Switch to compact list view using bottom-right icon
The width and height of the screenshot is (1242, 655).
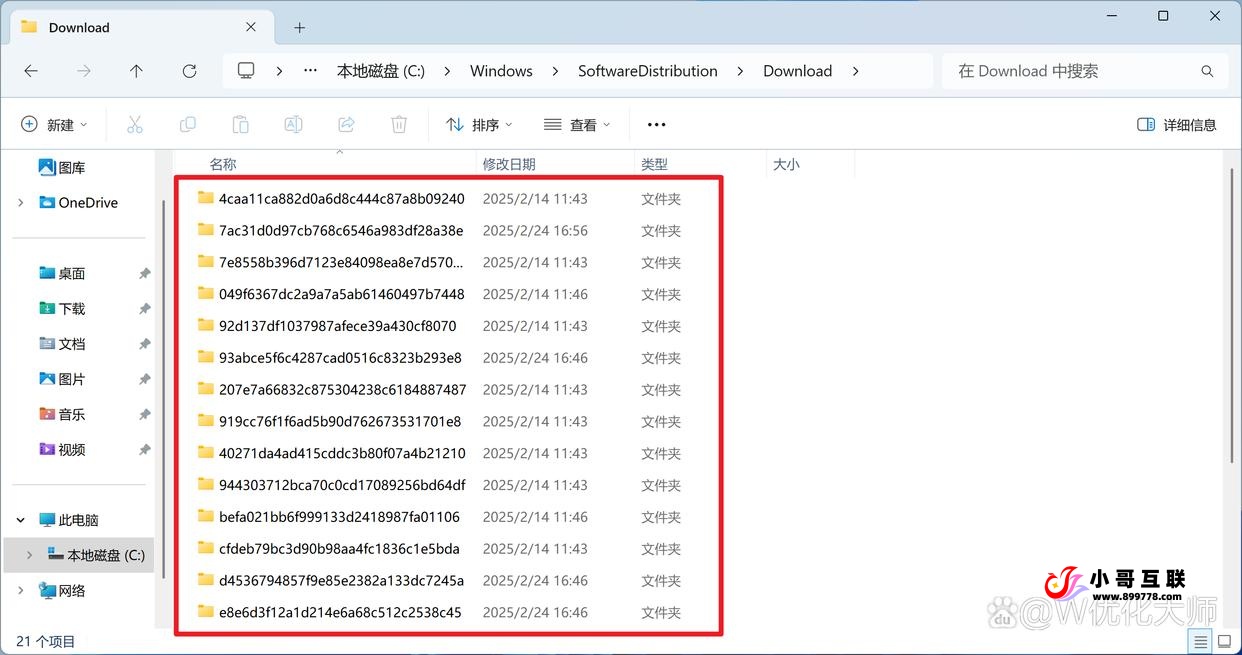pyautogui.click(x=1200, y=641)
